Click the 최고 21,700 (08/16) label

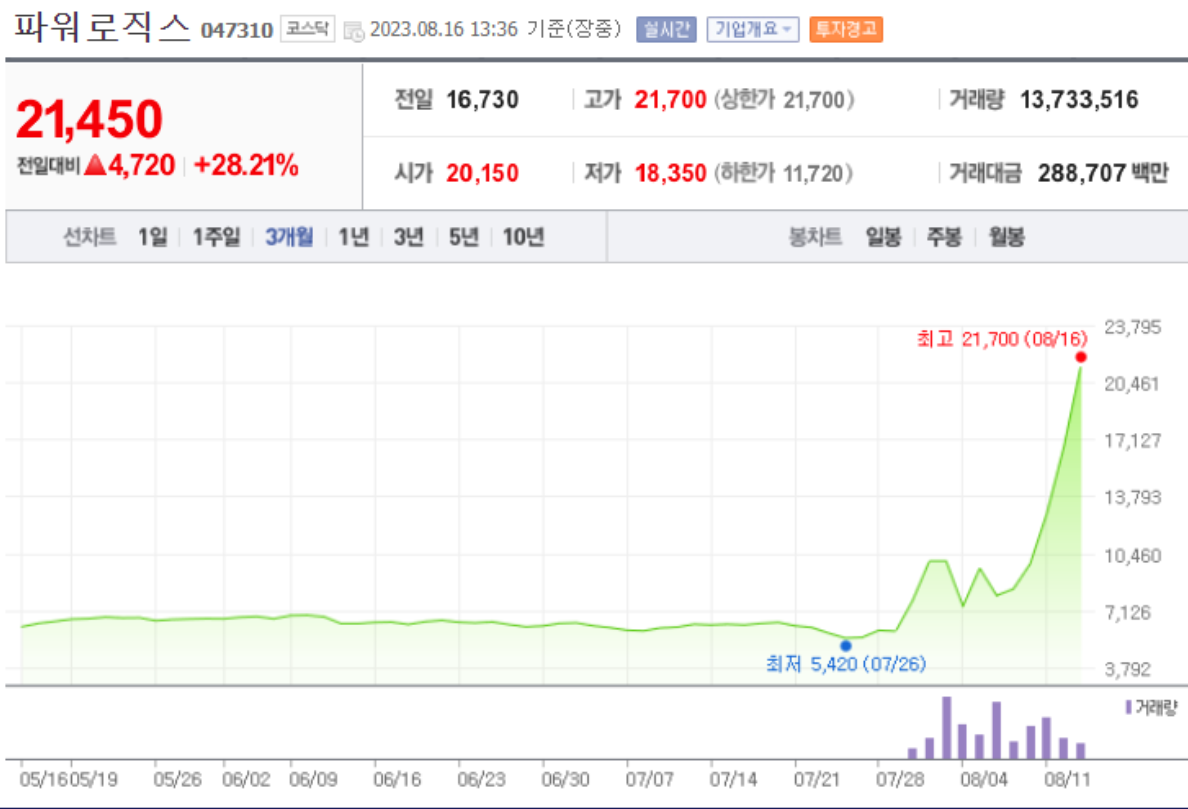[1002, 339]
